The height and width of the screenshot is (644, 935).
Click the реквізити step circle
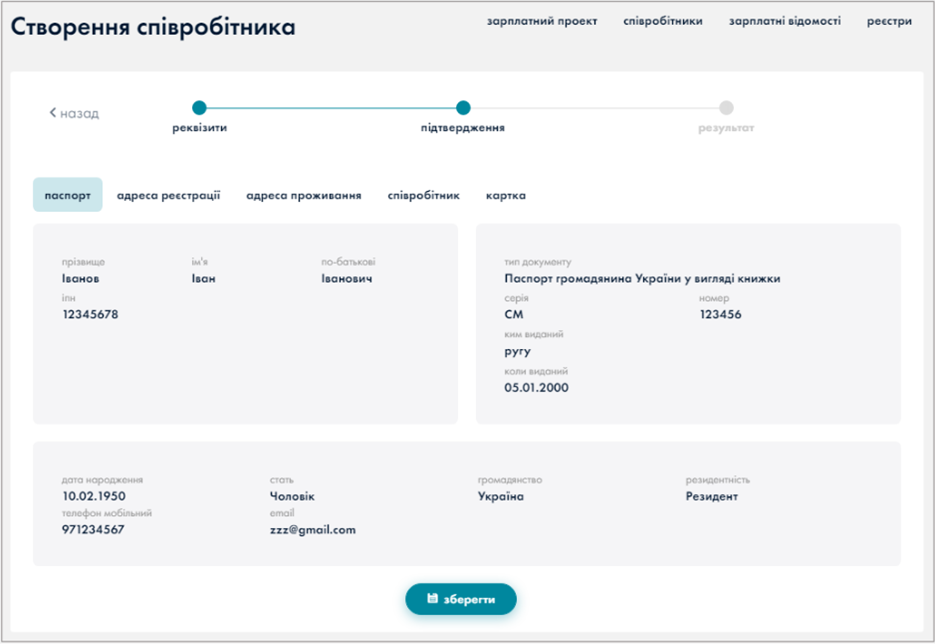199,108
